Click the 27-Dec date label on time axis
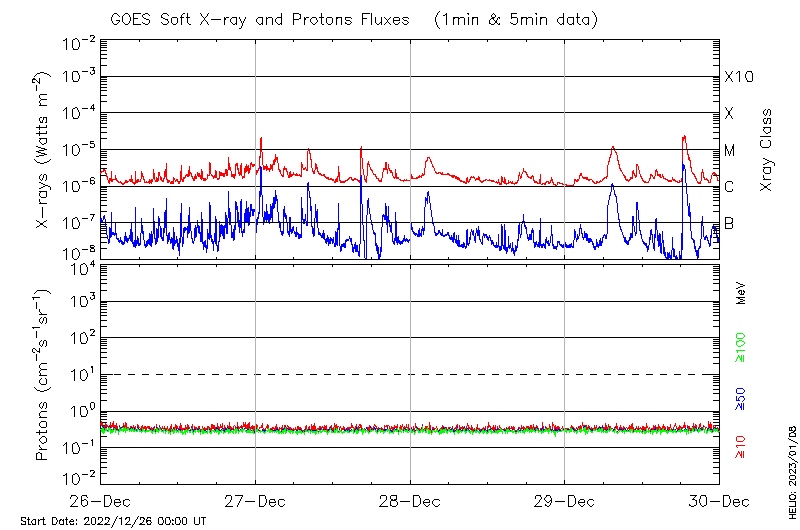Image resolution: width=800 pixels, height=530 pixels. coord(255,500)
